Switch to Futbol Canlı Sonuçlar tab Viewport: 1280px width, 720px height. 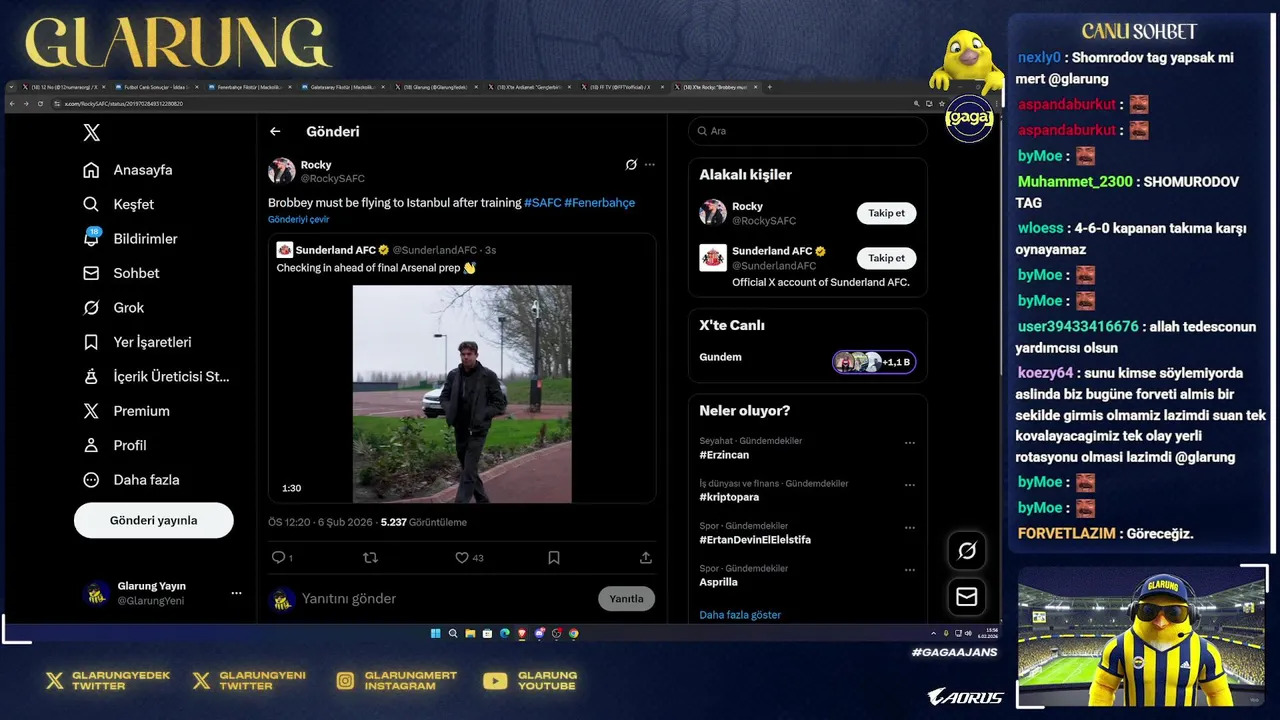tap(158, 88)
